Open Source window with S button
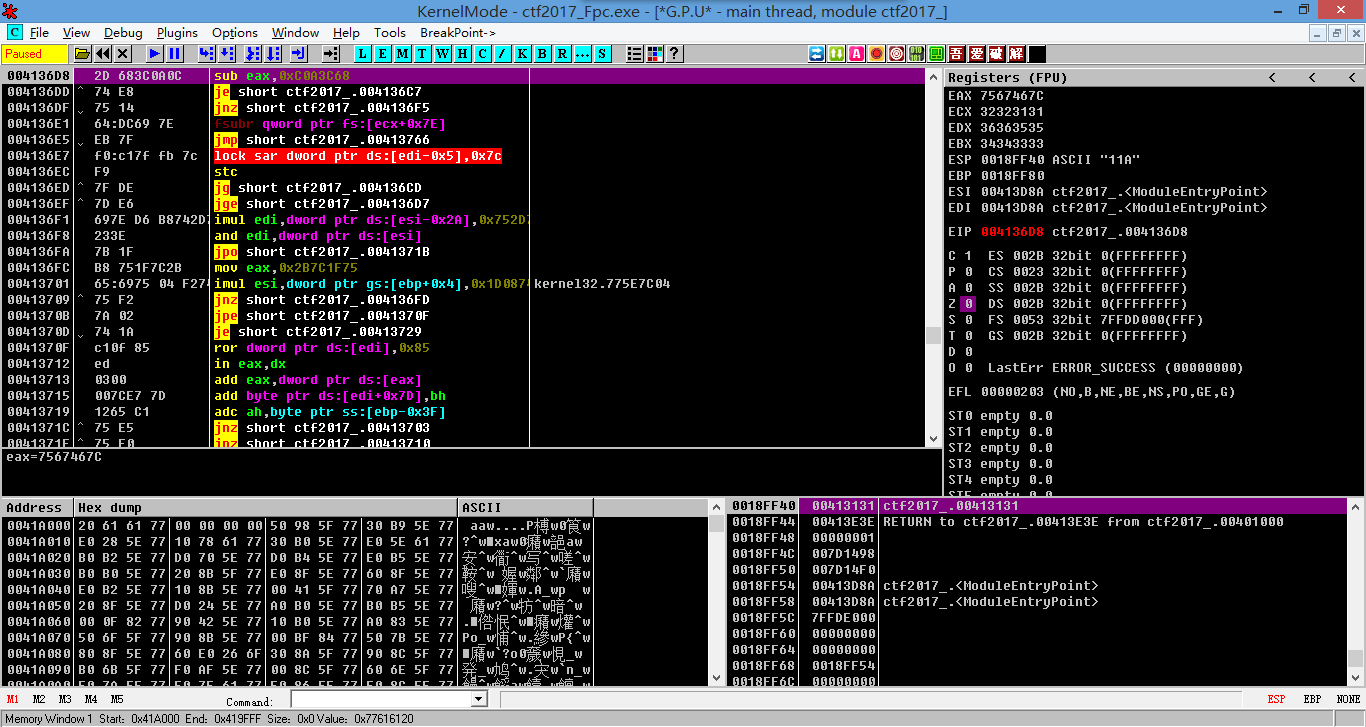Image resolution: width=1366 pixels, height=727 pixels. (x=601, y=53)
